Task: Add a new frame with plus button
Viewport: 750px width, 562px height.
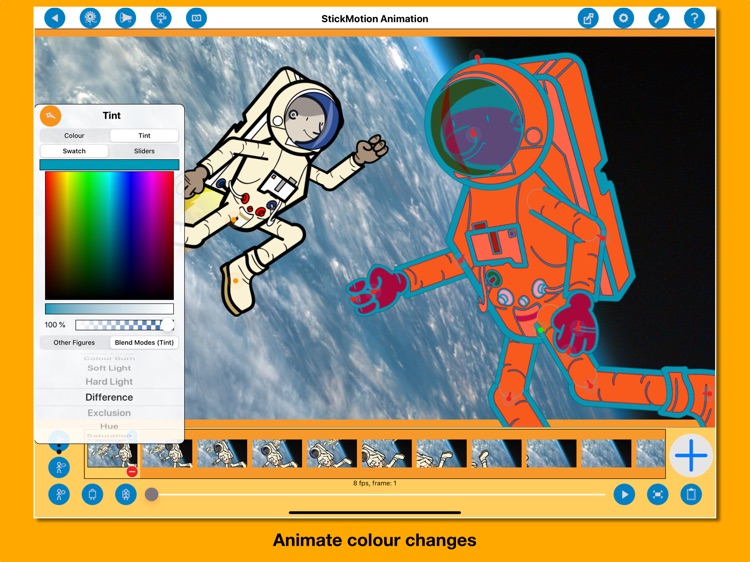Action: (691, 455)
